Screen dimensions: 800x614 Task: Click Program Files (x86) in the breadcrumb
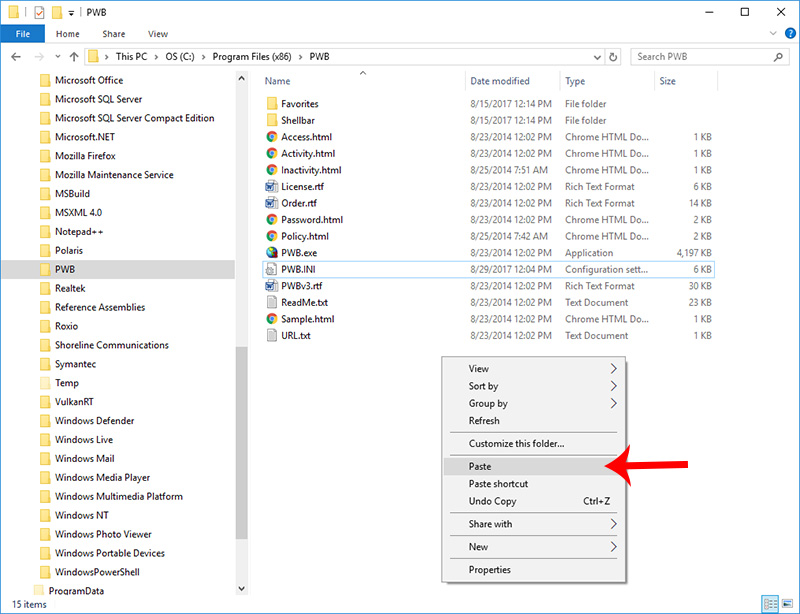pyautogui.click(x=252, y=57)
